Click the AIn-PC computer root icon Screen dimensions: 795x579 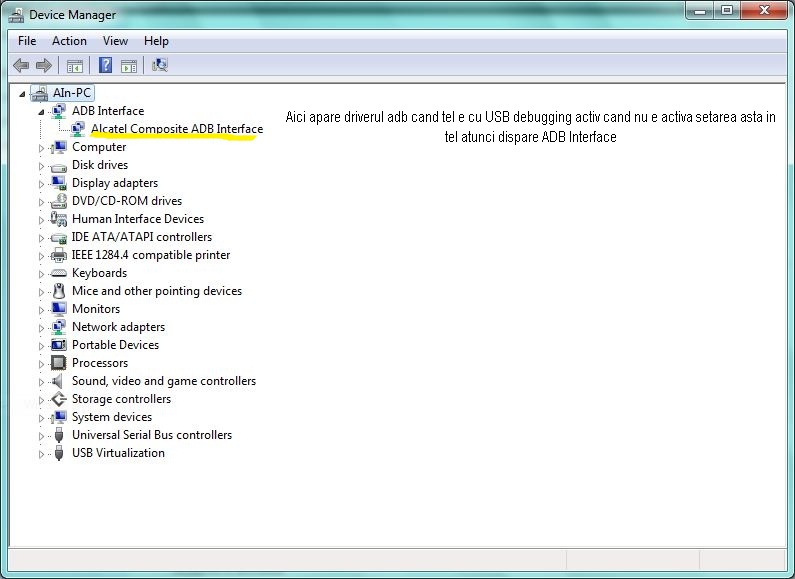tap(40, 93)
